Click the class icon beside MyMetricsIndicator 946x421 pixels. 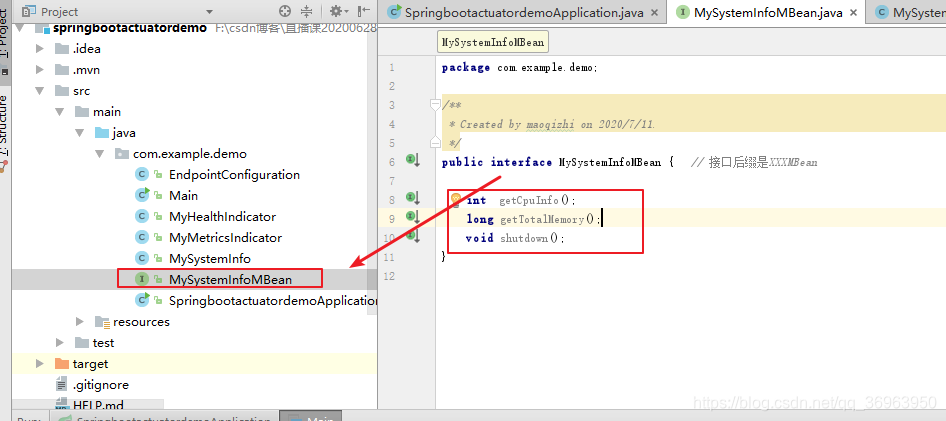tap(142, 238)
